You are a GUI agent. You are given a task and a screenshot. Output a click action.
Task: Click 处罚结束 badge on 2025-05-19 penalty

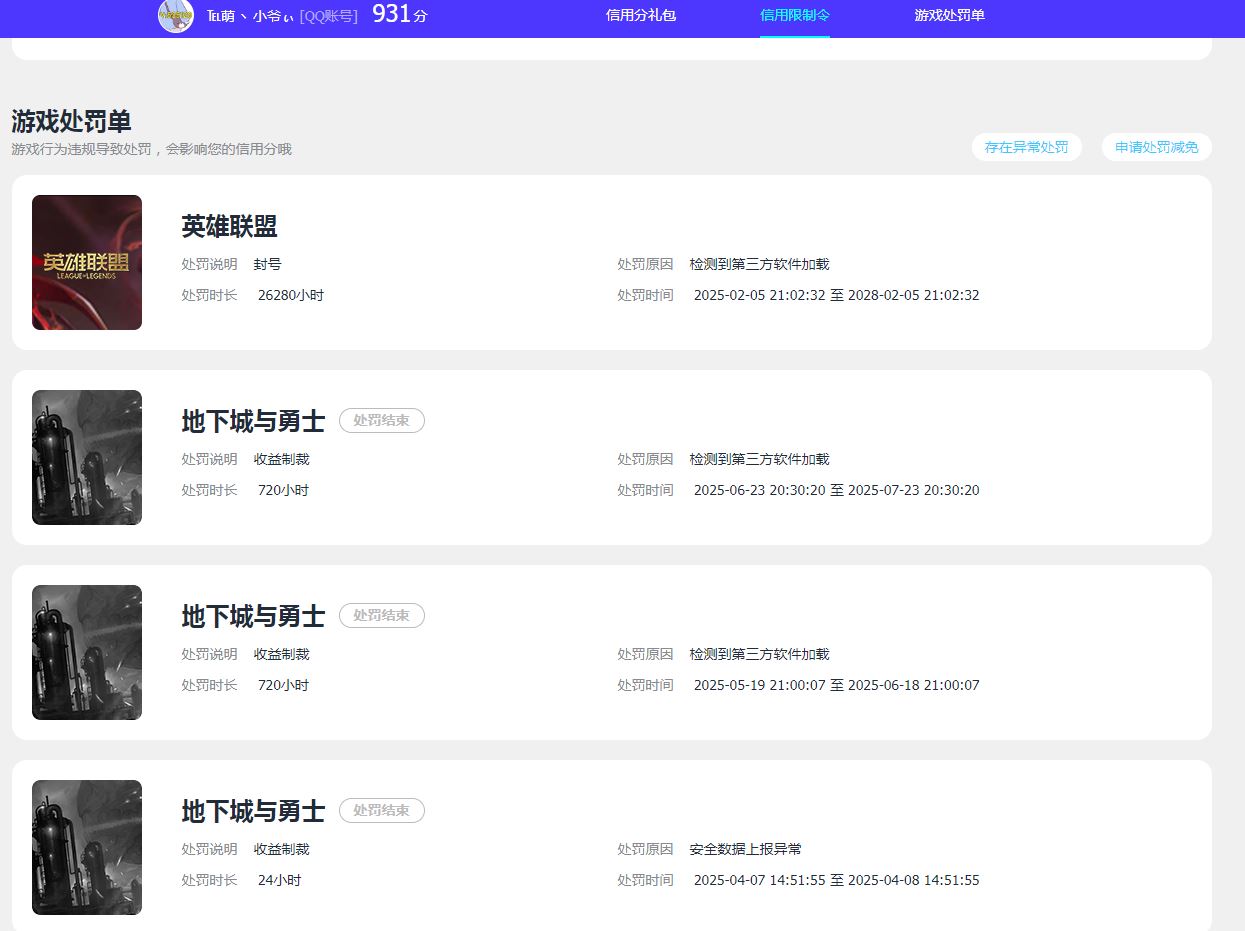382,616
